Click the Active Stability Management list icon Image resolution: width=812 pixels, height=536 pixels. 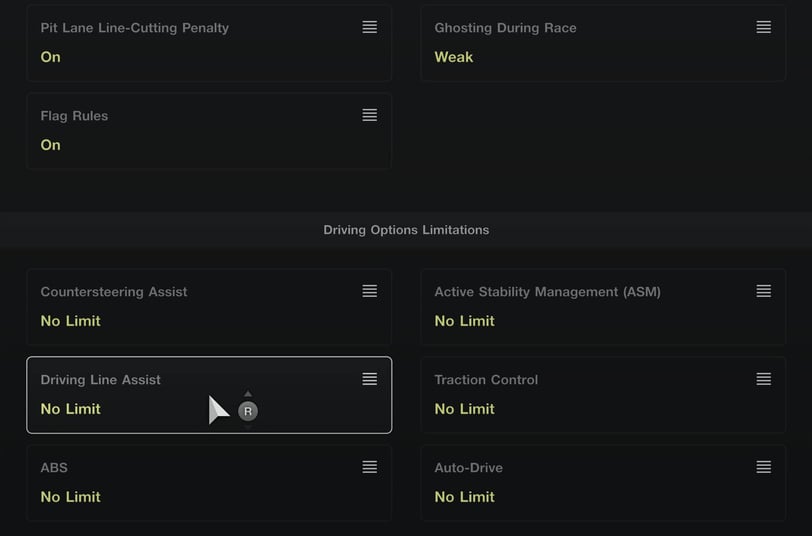[763, 291]
